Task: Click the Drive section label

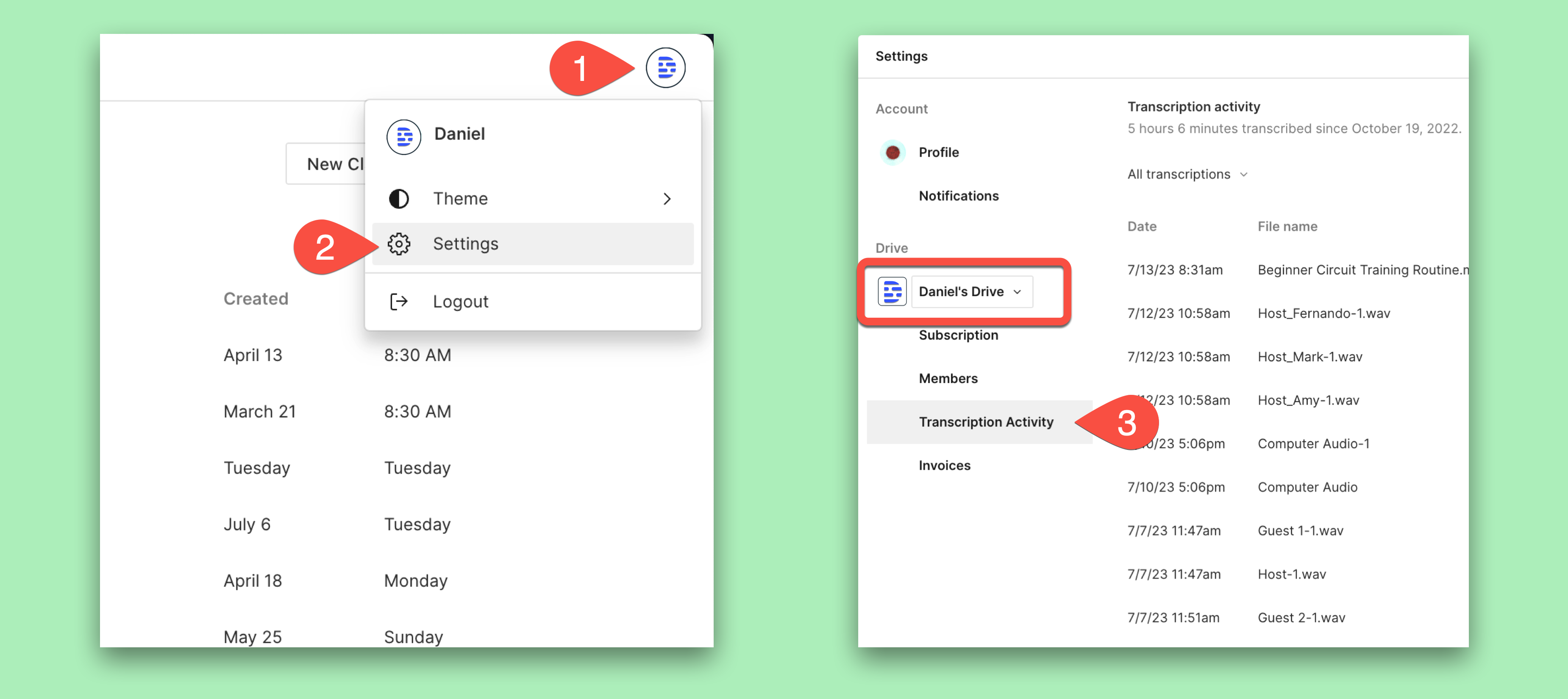Action: (891, 248)
